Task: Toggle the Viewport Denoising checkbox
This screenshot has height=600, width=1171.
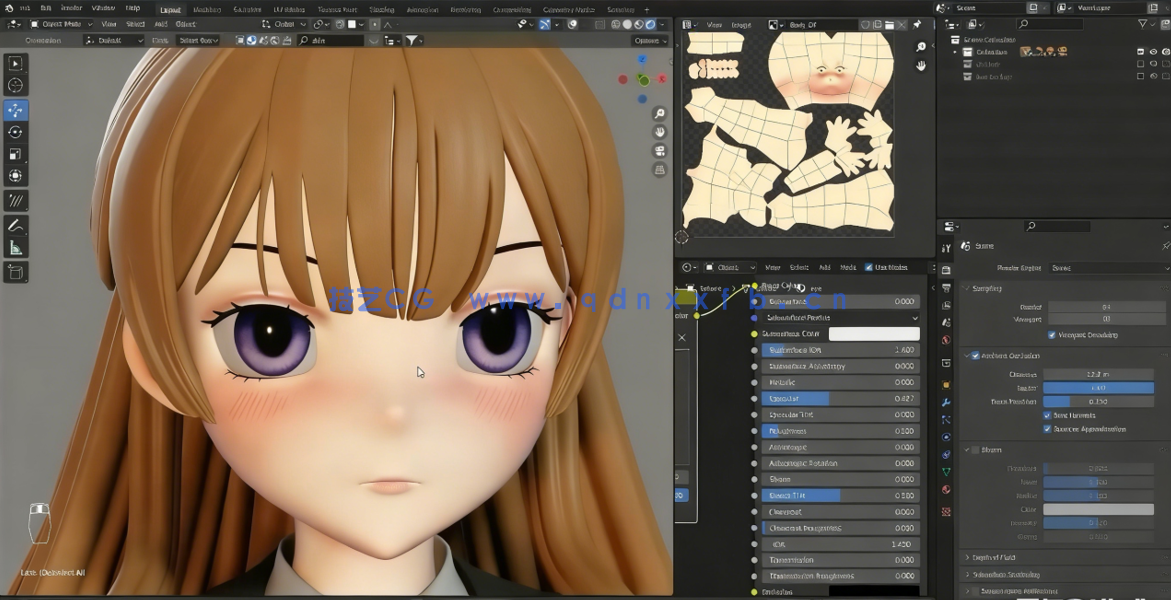Action: [1052, 334]
